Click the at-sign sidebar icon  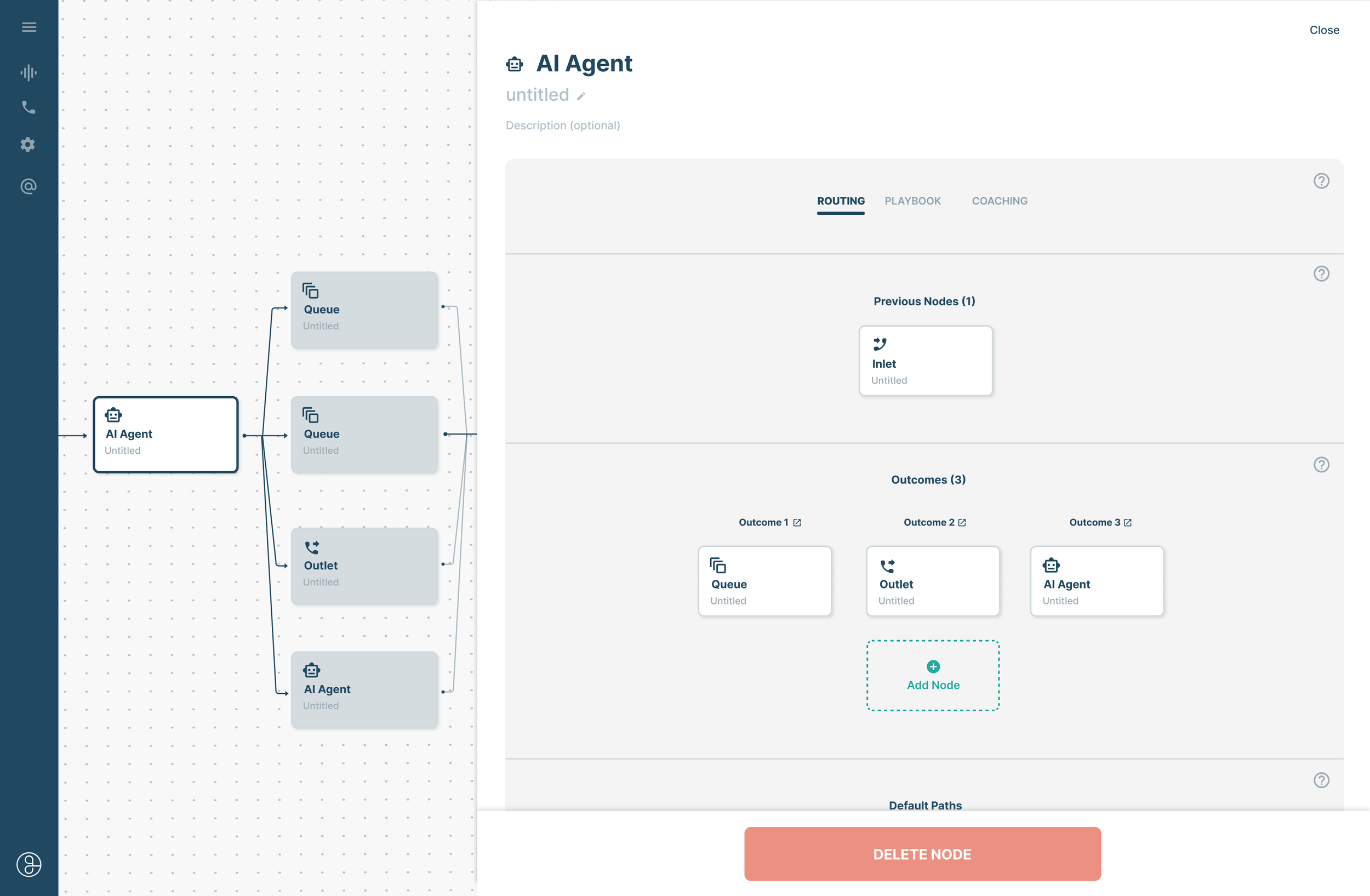click(29, 186)
